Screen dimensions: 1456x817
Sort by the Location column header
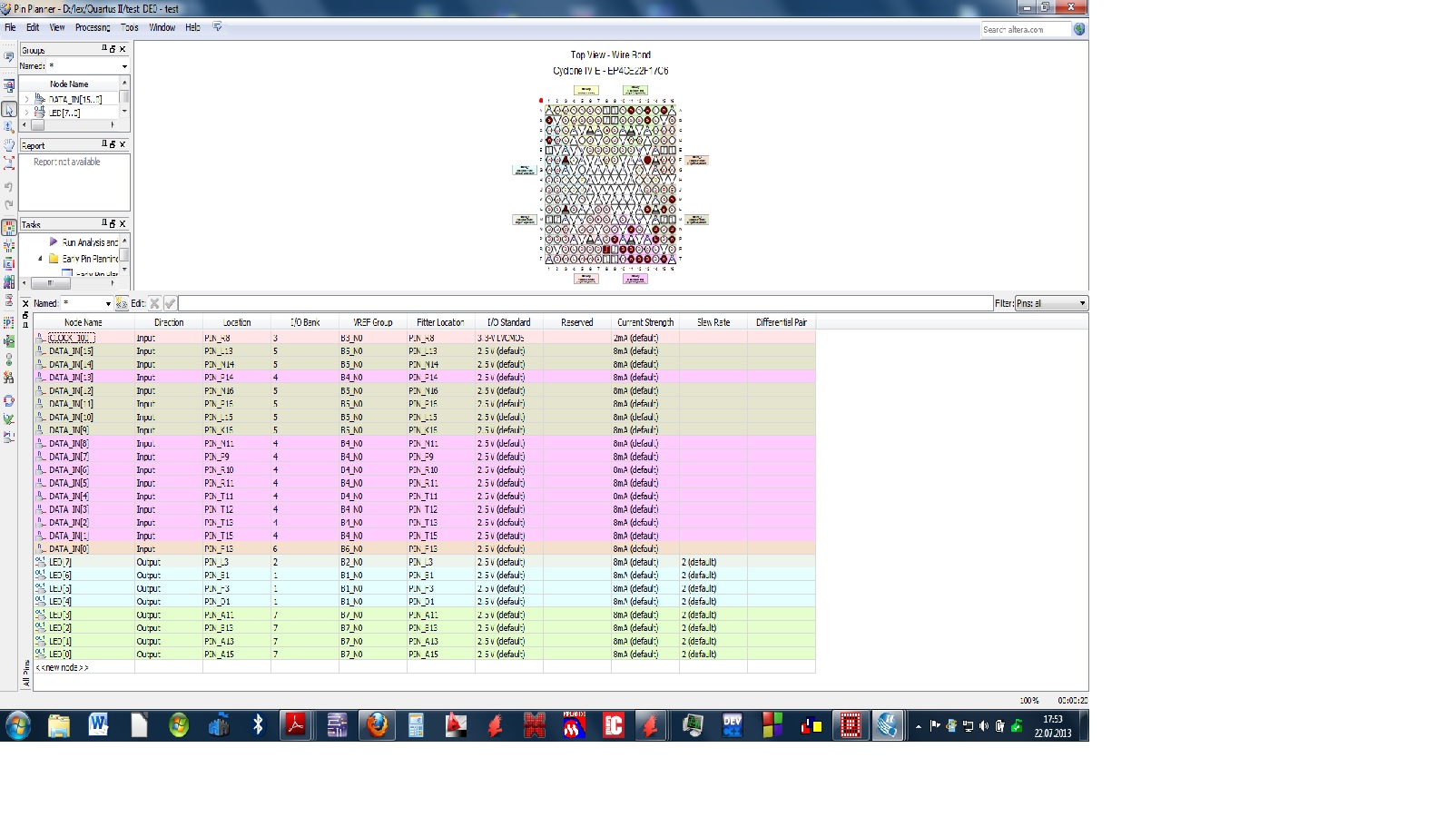click(237, 322)
